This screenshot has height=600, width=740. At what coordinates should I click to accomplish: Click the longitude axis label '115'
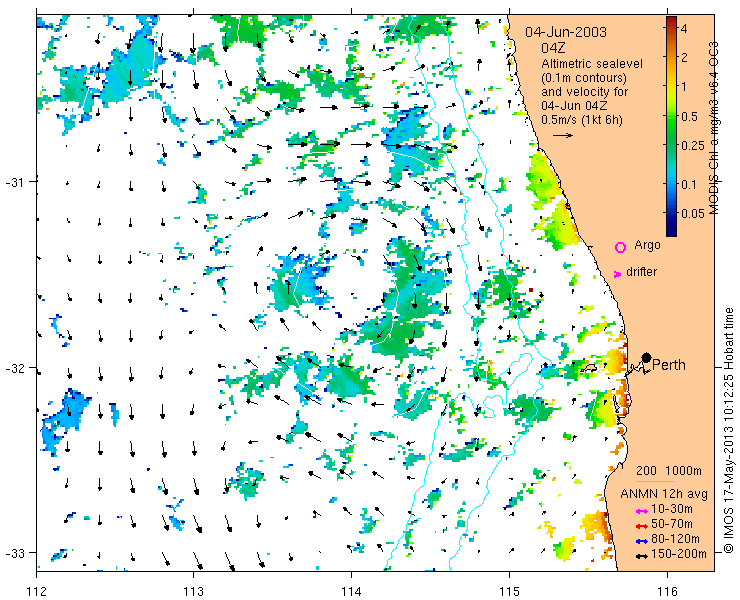[509, 591]
